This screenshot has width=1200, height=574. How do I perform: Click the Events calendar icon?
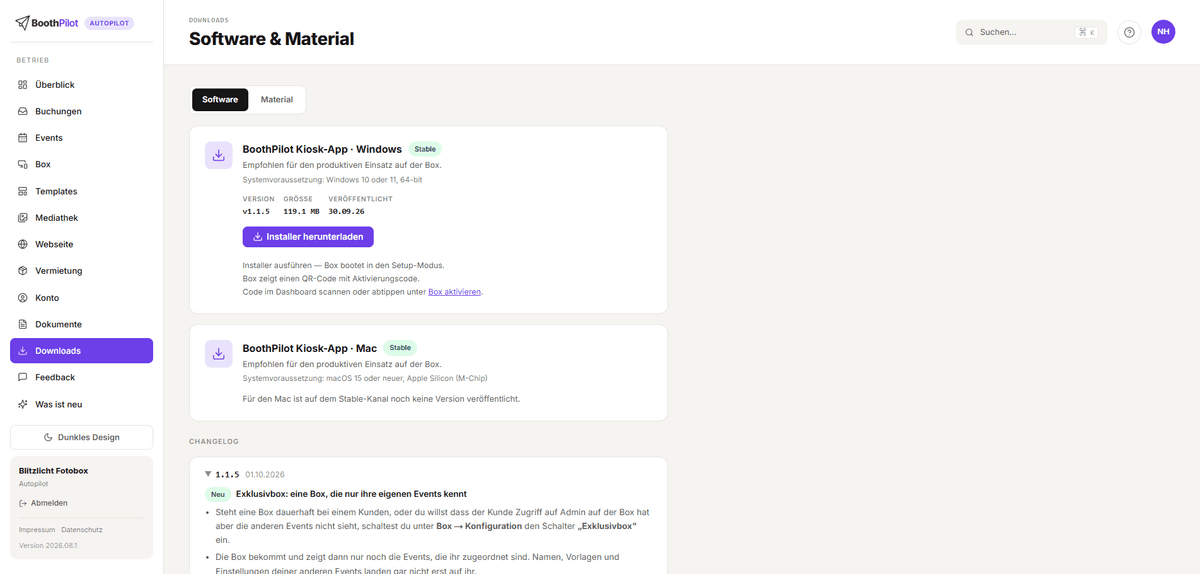pyautogui.click(x=23, y=138)
